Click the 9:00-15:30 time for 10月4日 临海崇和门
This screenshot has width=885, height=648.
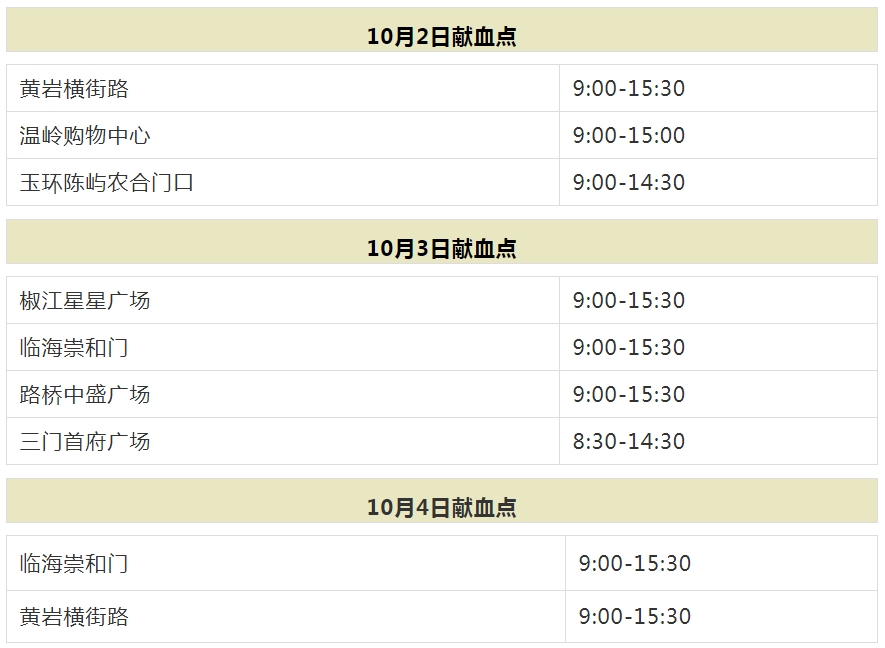635,563
